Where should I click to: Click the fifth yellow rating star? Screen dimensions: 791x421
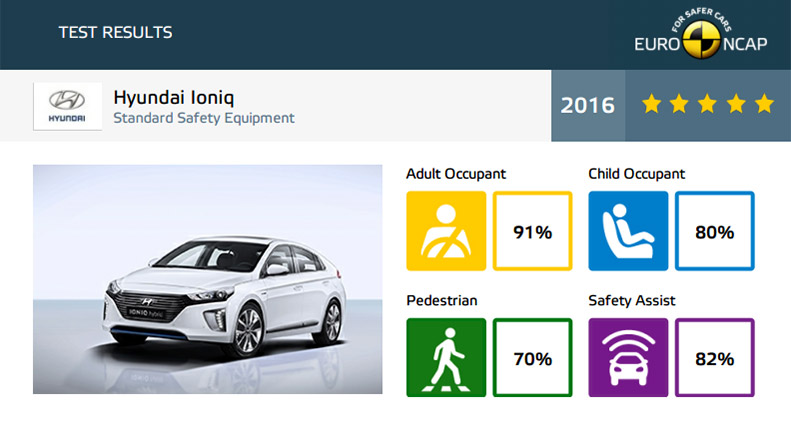pos(764,104)
